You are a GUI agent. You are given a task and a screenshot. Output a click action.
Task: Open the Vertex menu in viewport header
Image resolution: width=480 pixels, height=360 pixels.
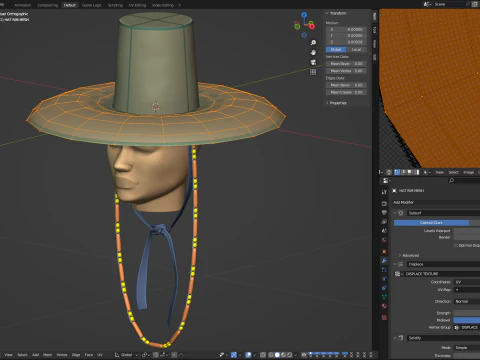(62, 355)
